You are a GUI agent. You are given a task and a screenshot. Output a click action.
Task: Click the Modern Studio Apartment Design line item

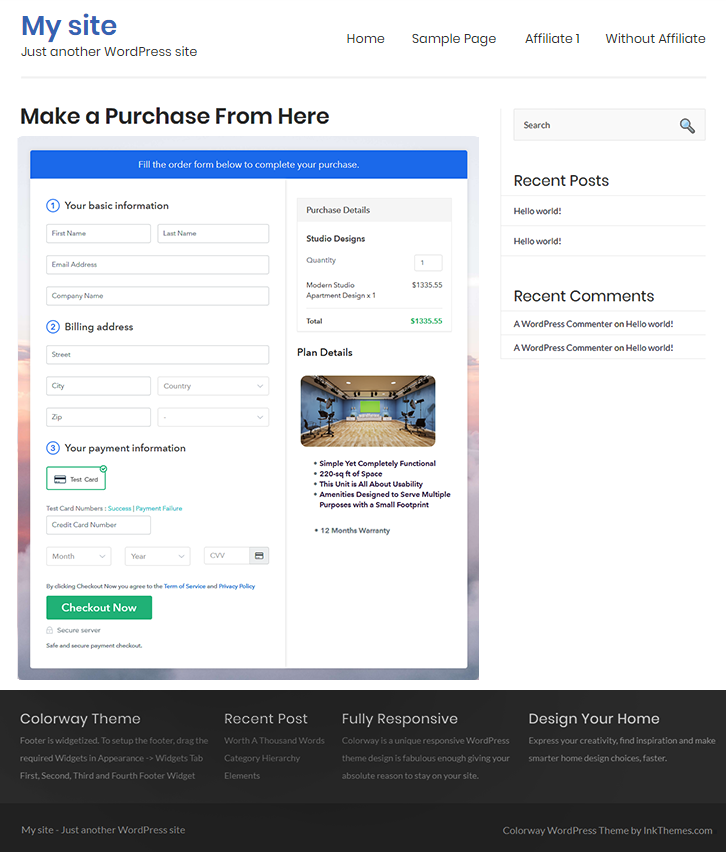coord(341,290)
